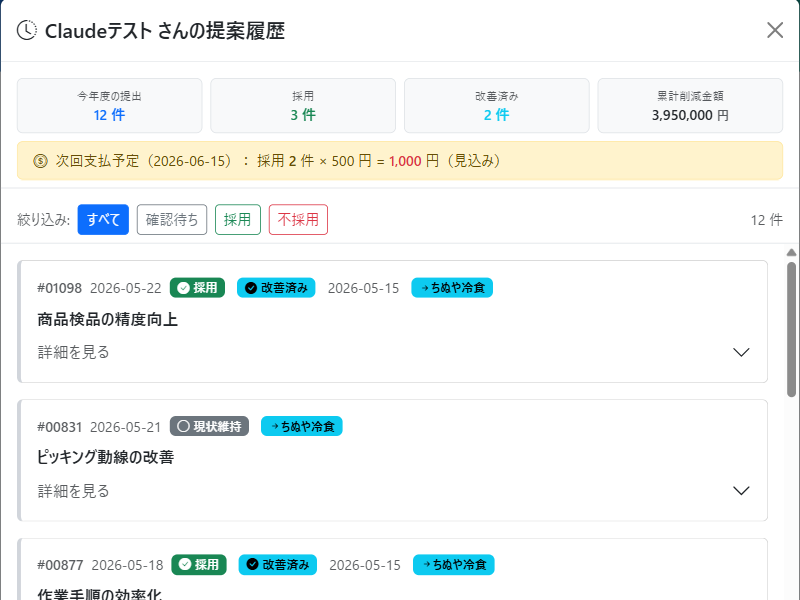Click proposal number #00877

point(60,565)
